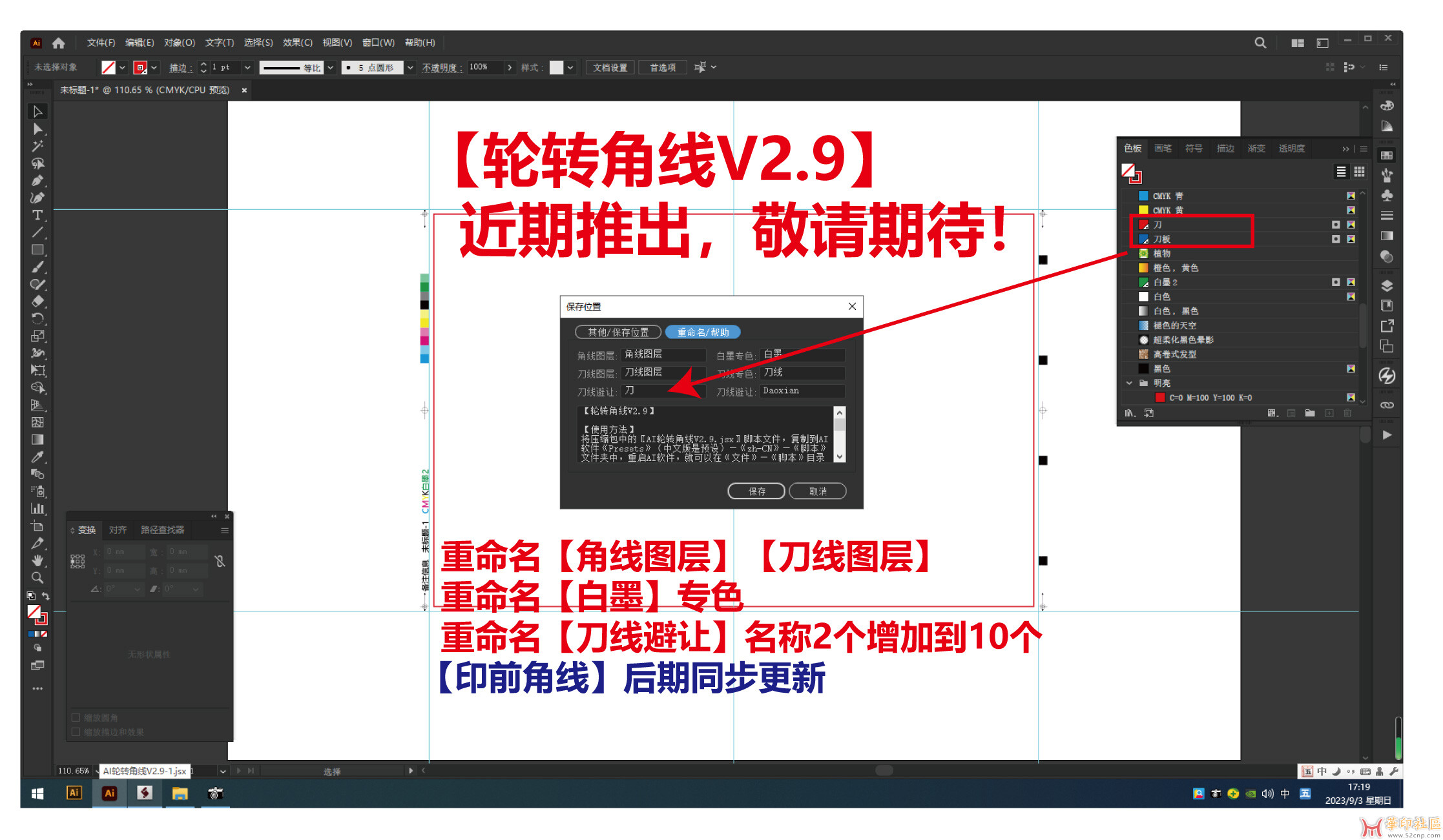Screen dimensions: 1443x840
Task: Expand more panel tabs chevrons
Action: coord(1346,149)
